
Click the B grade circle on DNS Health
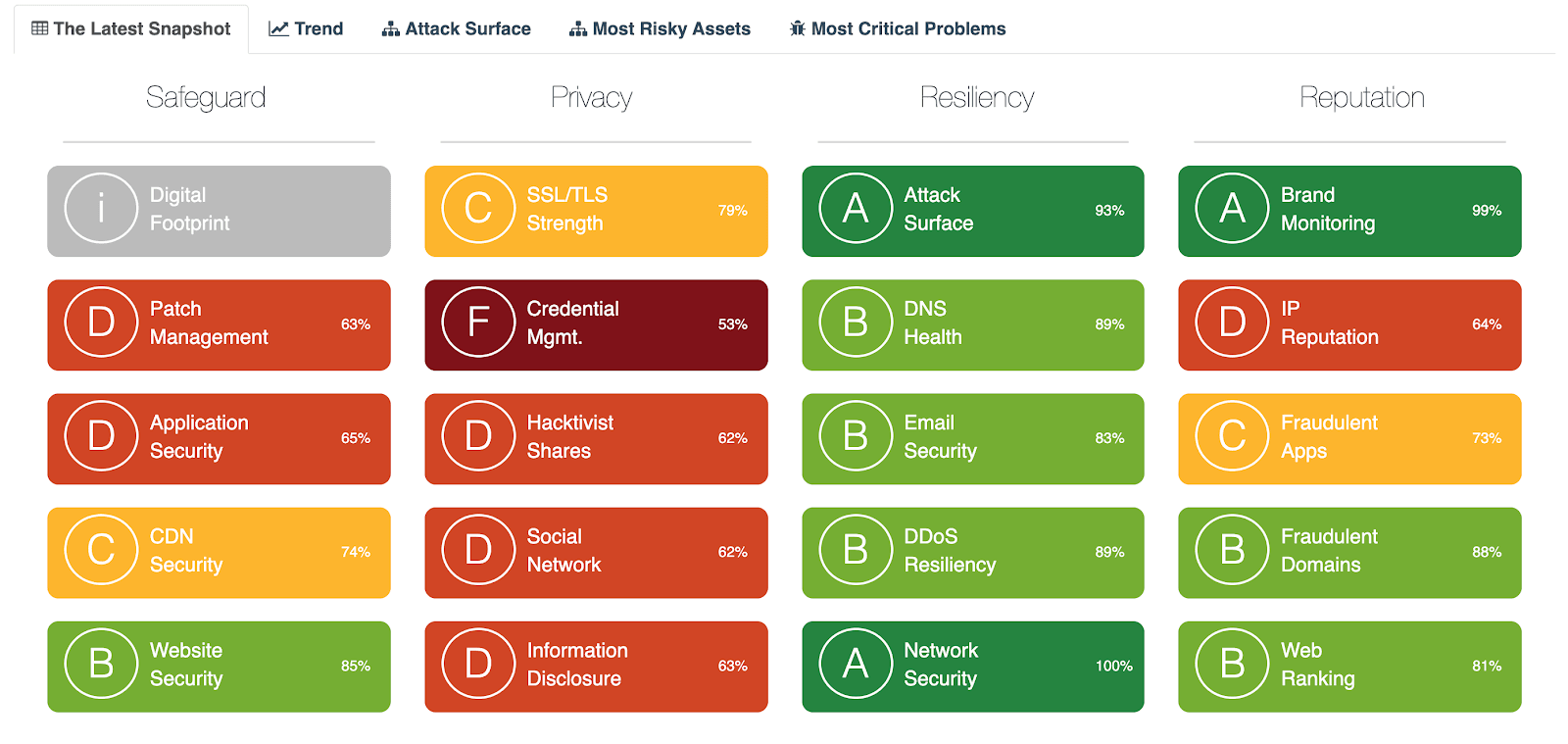point(856,322)
